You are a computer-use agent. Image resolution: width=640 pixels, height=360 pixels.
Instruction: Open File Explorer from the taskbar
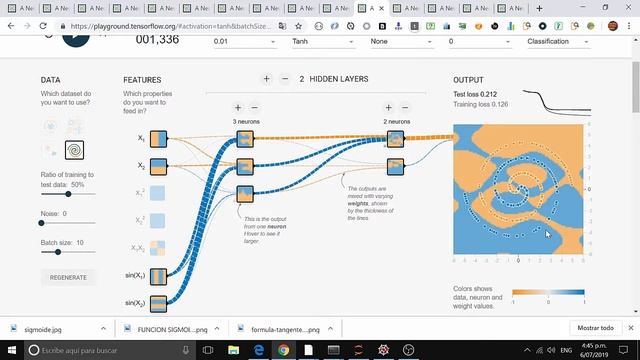coord(233,350)
